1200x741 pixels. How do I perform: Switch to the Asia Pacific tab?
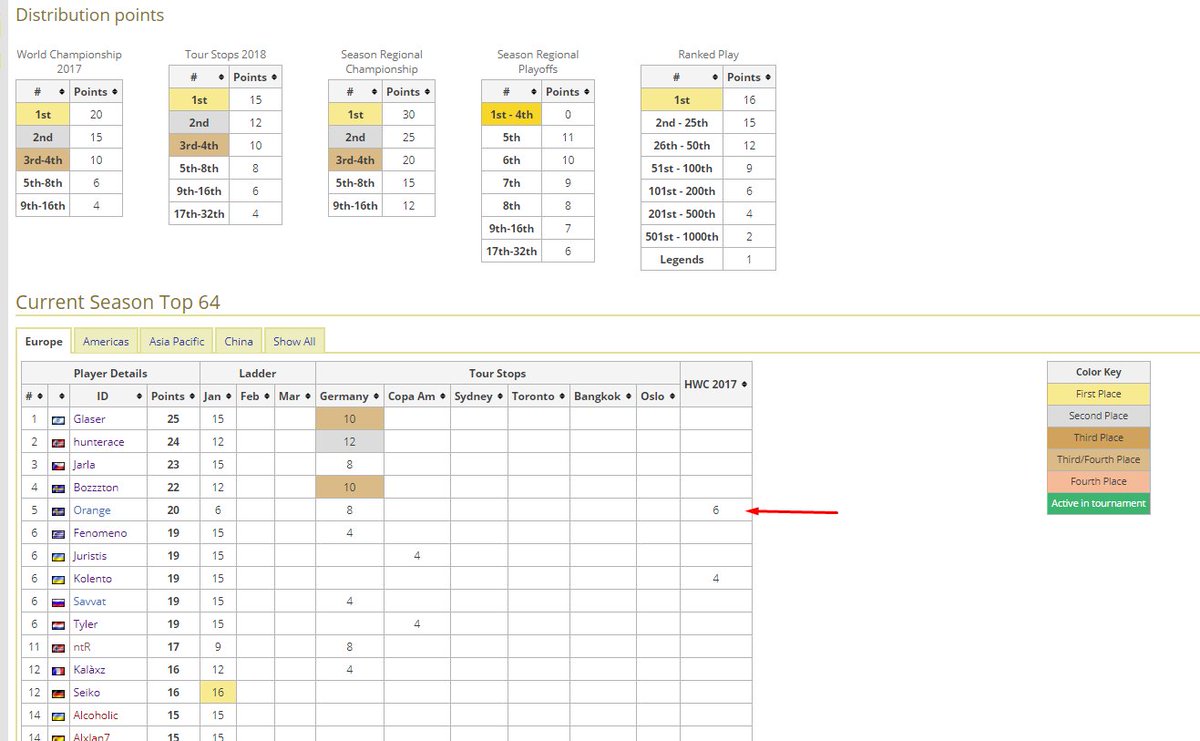tap(177, 341)
